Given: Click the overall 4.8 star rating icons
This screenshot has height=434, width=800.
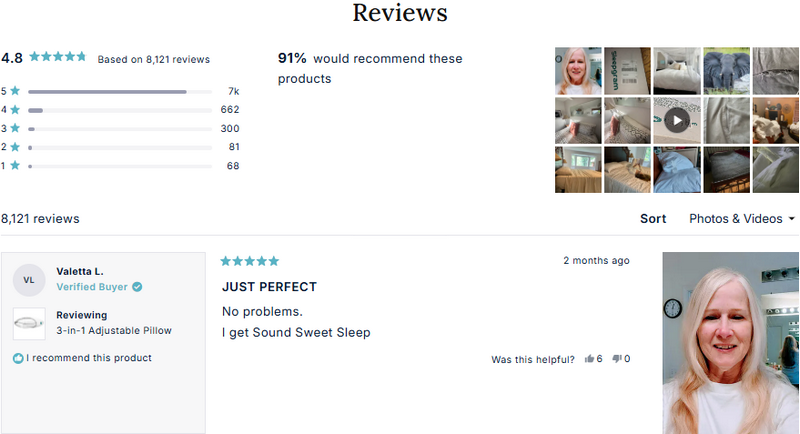Looking at the screenshot, I should [58, 57].
